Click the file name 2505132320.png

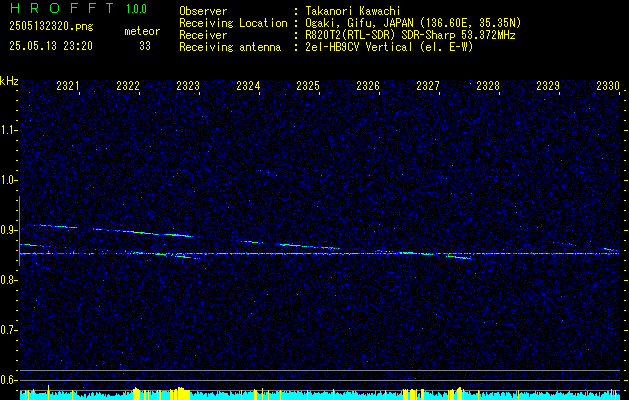point(51,26)
